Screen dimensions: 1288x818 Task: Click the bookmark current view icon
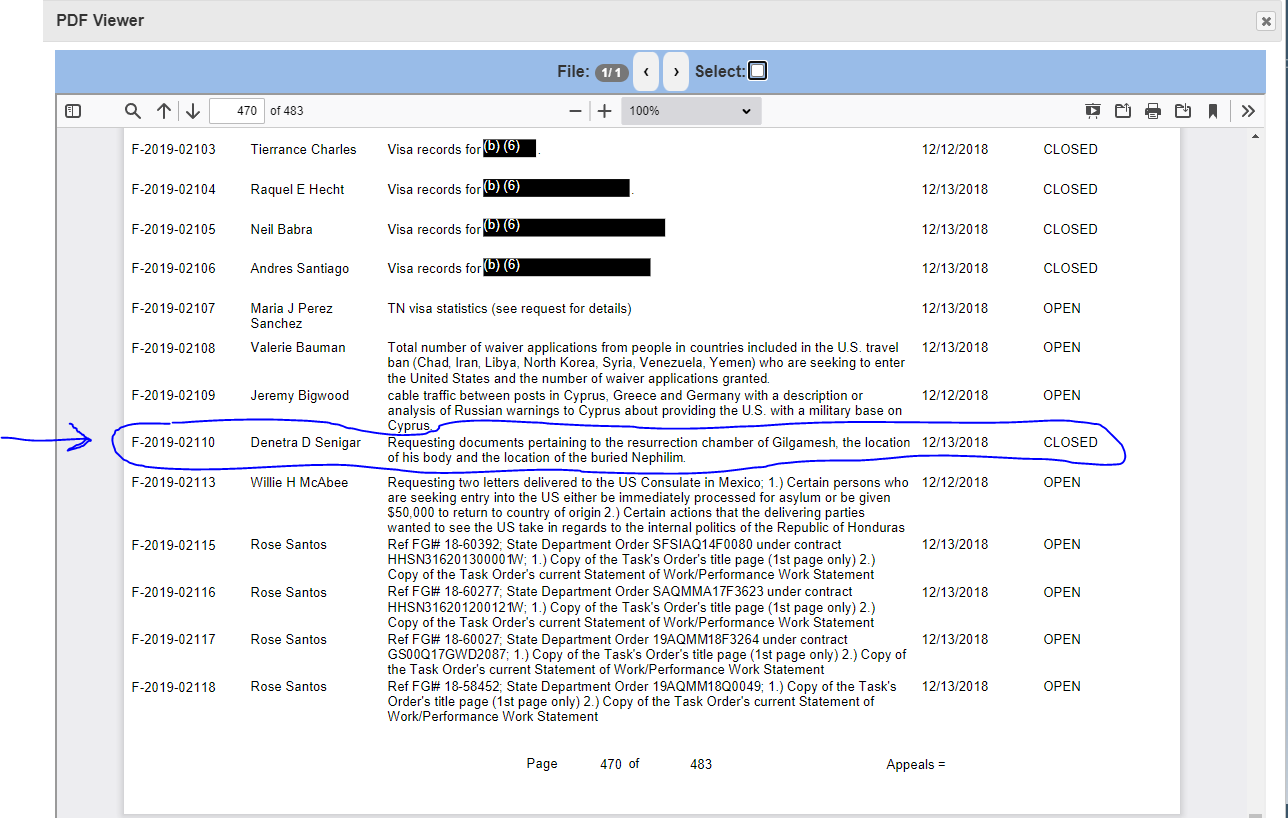(1213, 111)
